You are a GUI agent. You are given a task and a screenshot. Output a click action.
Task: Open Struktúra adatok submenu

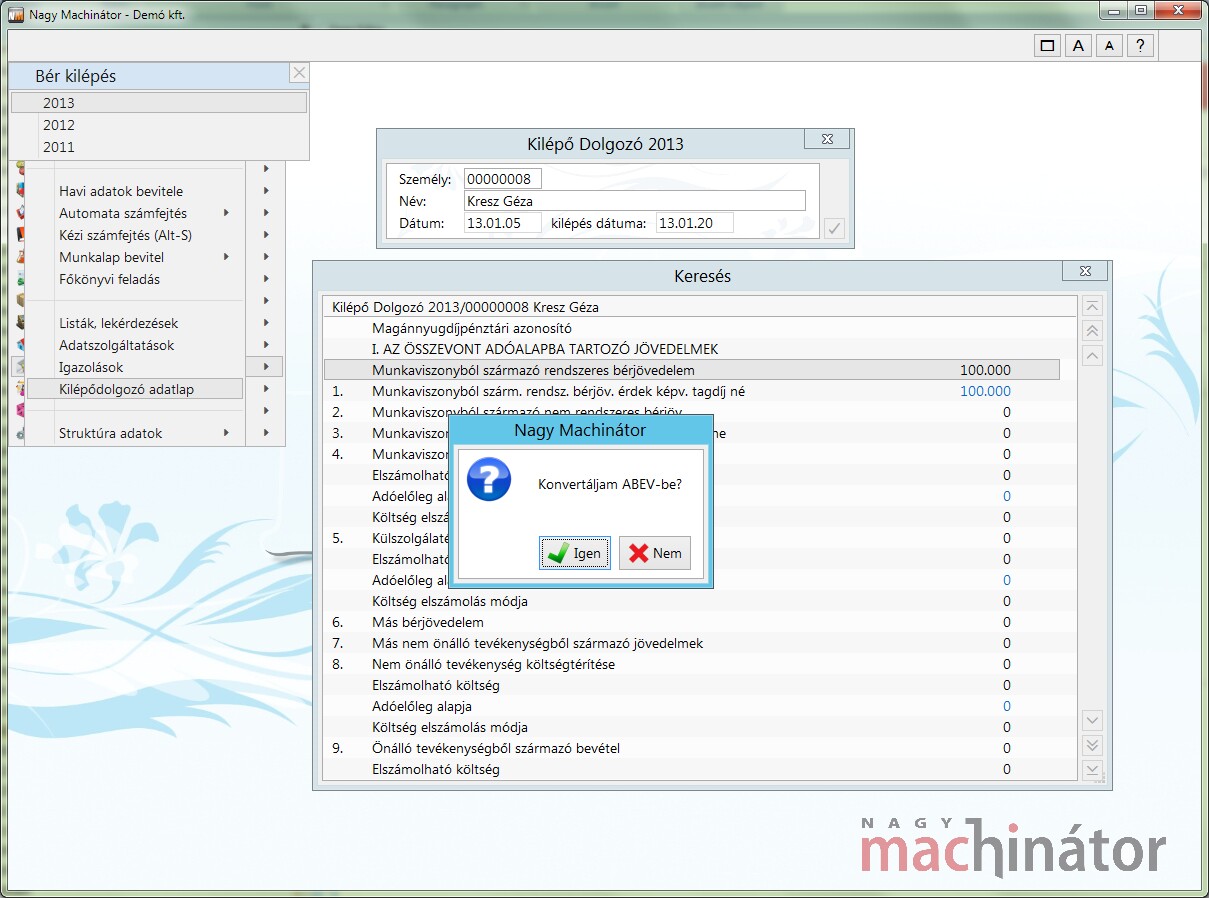pyautogui.click(x=135, y=433)
